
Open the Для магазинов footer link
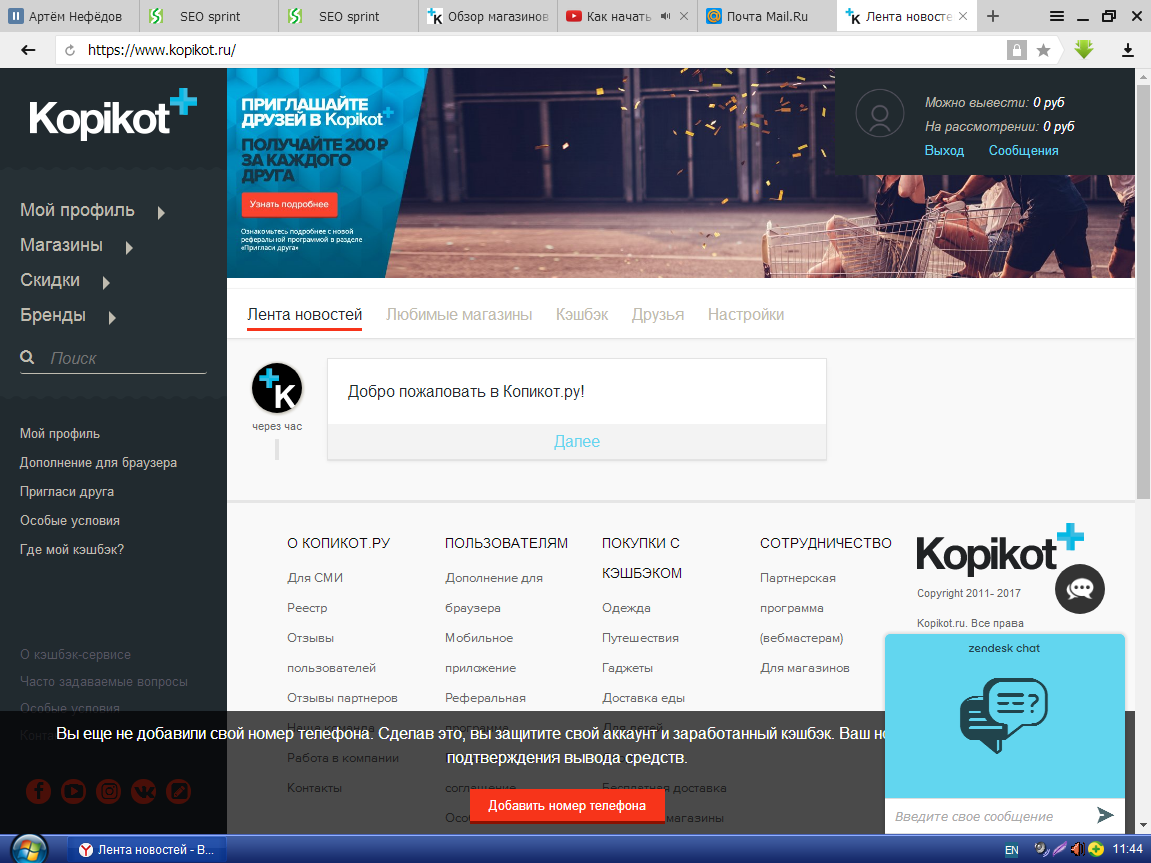tap(805, 668)
